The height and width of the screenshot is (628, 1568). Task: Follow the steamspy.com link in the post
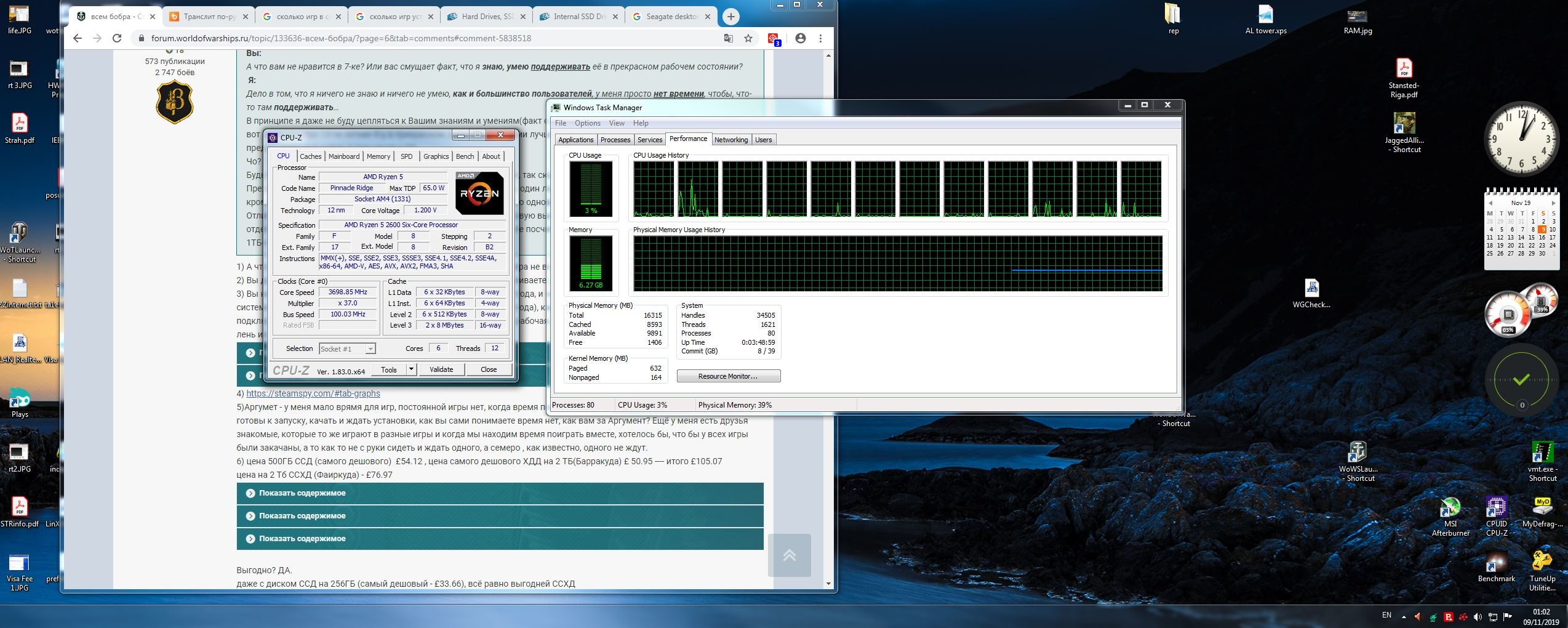(x=313, y=393)
